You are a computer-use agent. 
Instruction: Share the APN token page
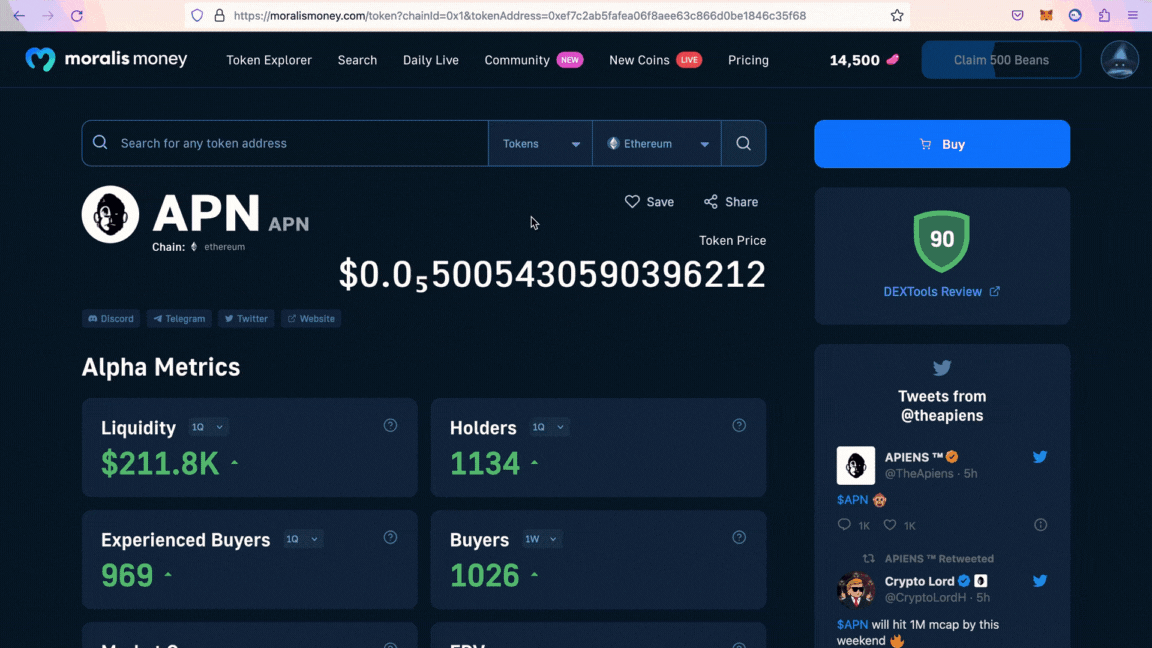coord(731,202)
